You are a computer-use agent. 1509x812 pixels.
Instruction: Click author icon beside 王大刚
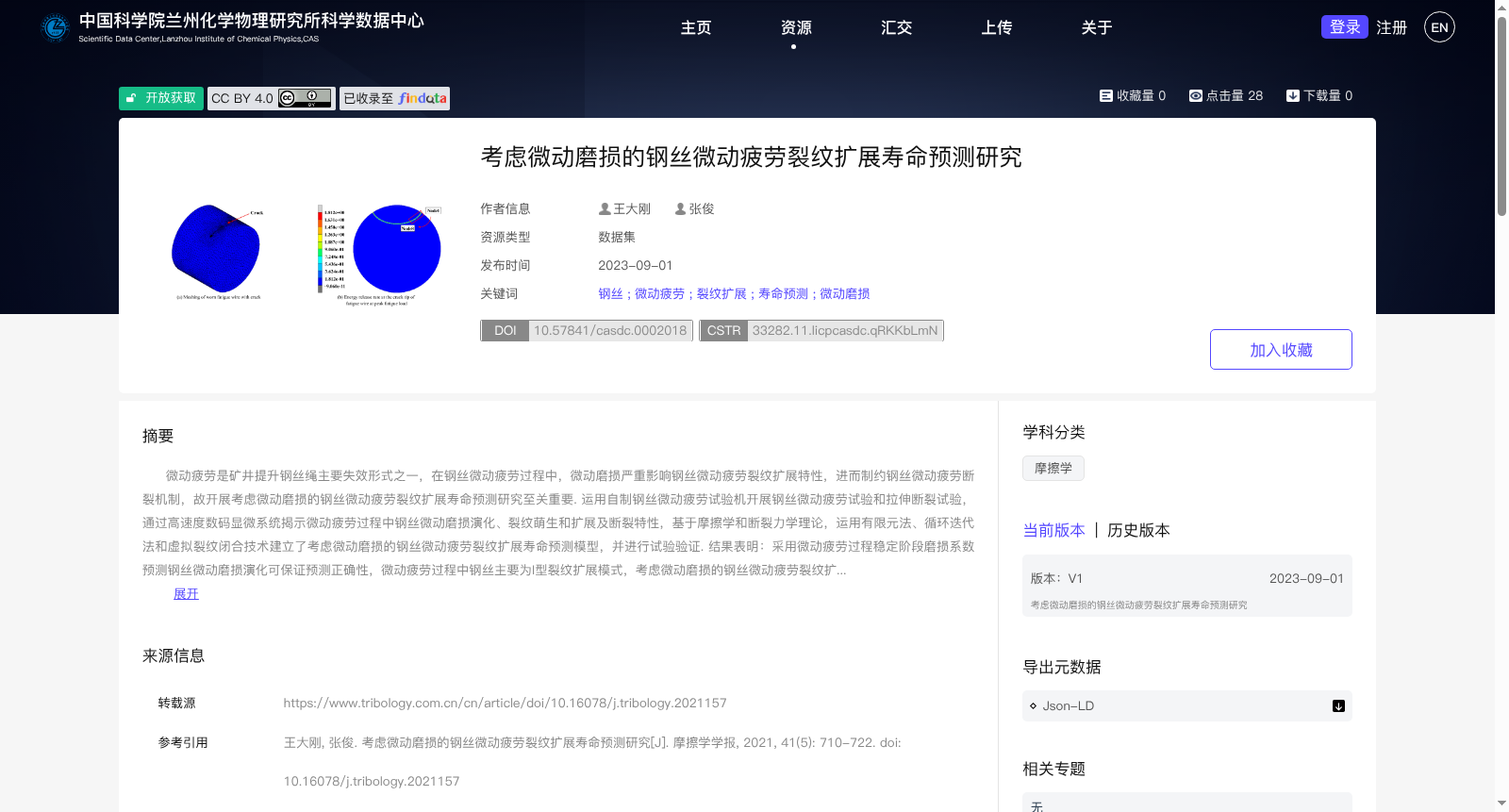click(x=605, y=209)
